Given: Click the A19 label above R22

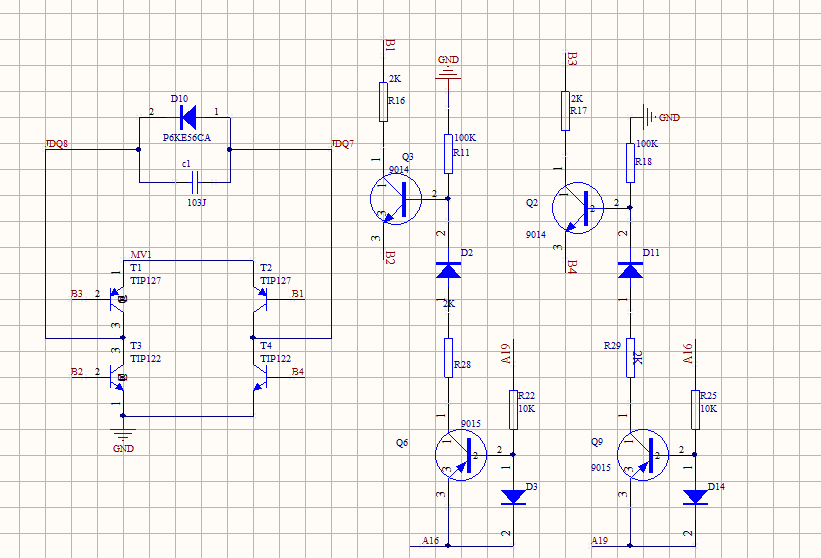Looking at the screenshot, I should tap(505, 354).
